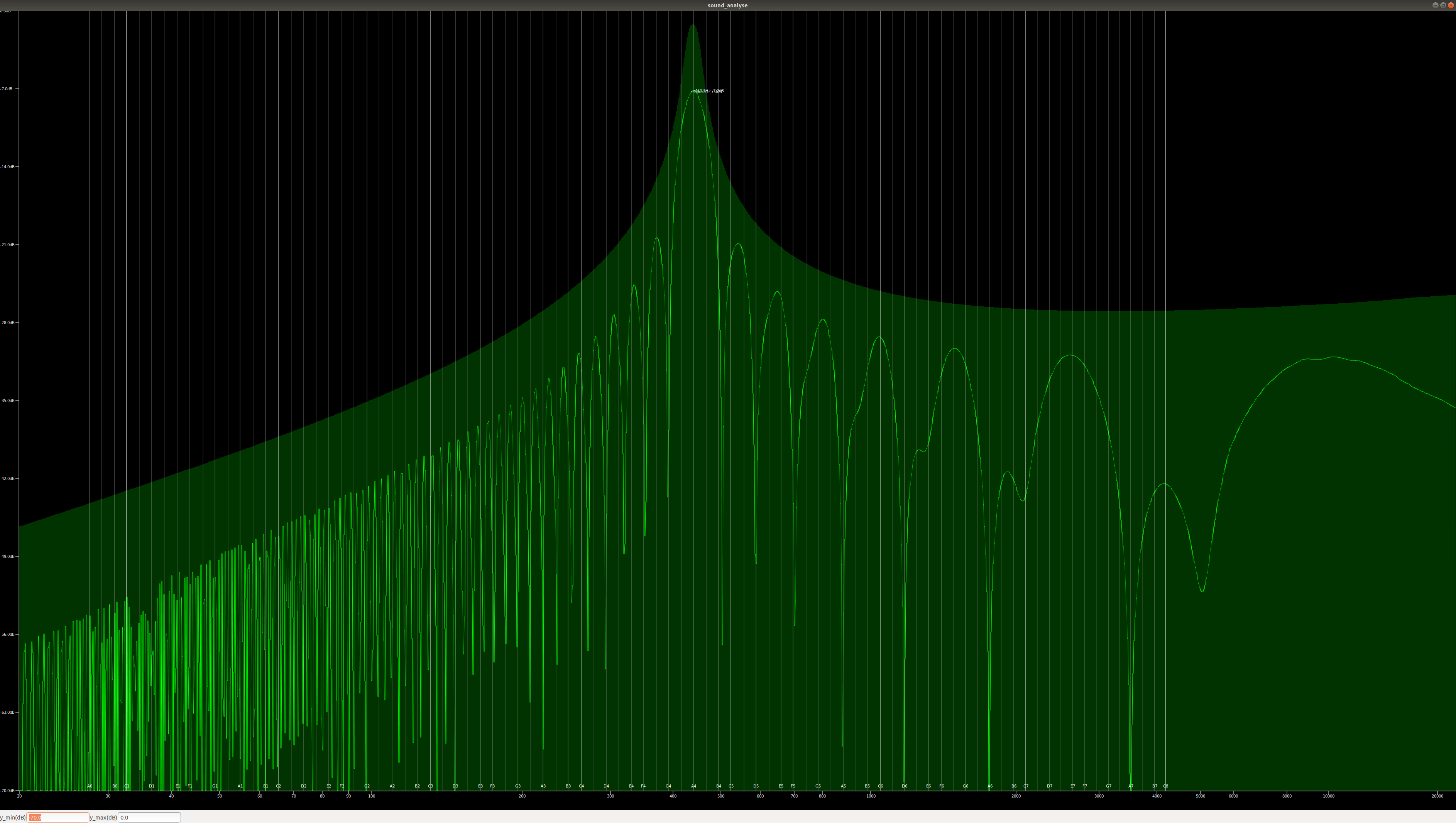Click the 10000 Hz frequency axis tick
This screenshot has width=1456, height=823.
[x=1328, y=796]
